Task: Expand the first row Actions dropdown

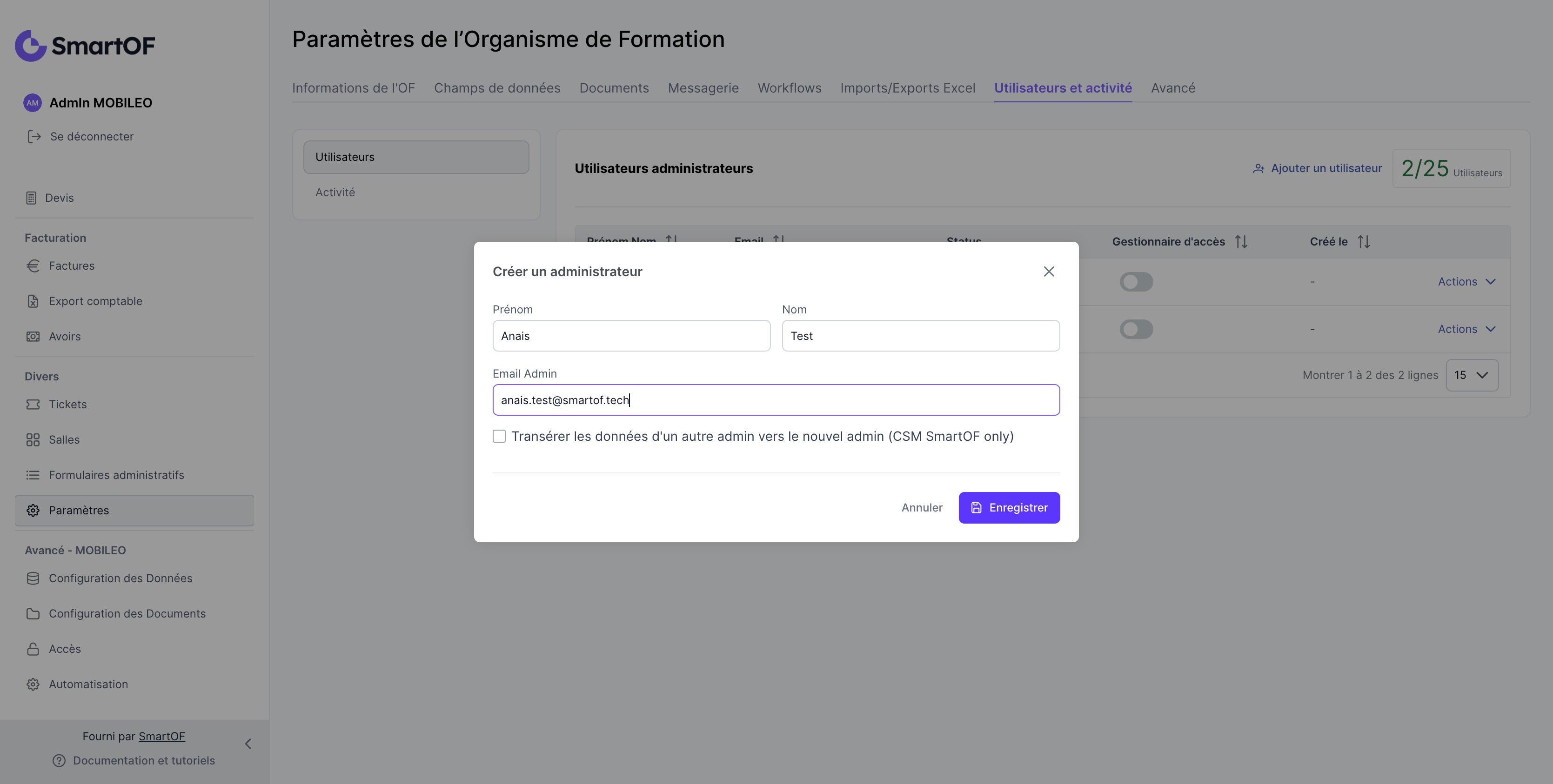Action: (x=1466, y=282)
